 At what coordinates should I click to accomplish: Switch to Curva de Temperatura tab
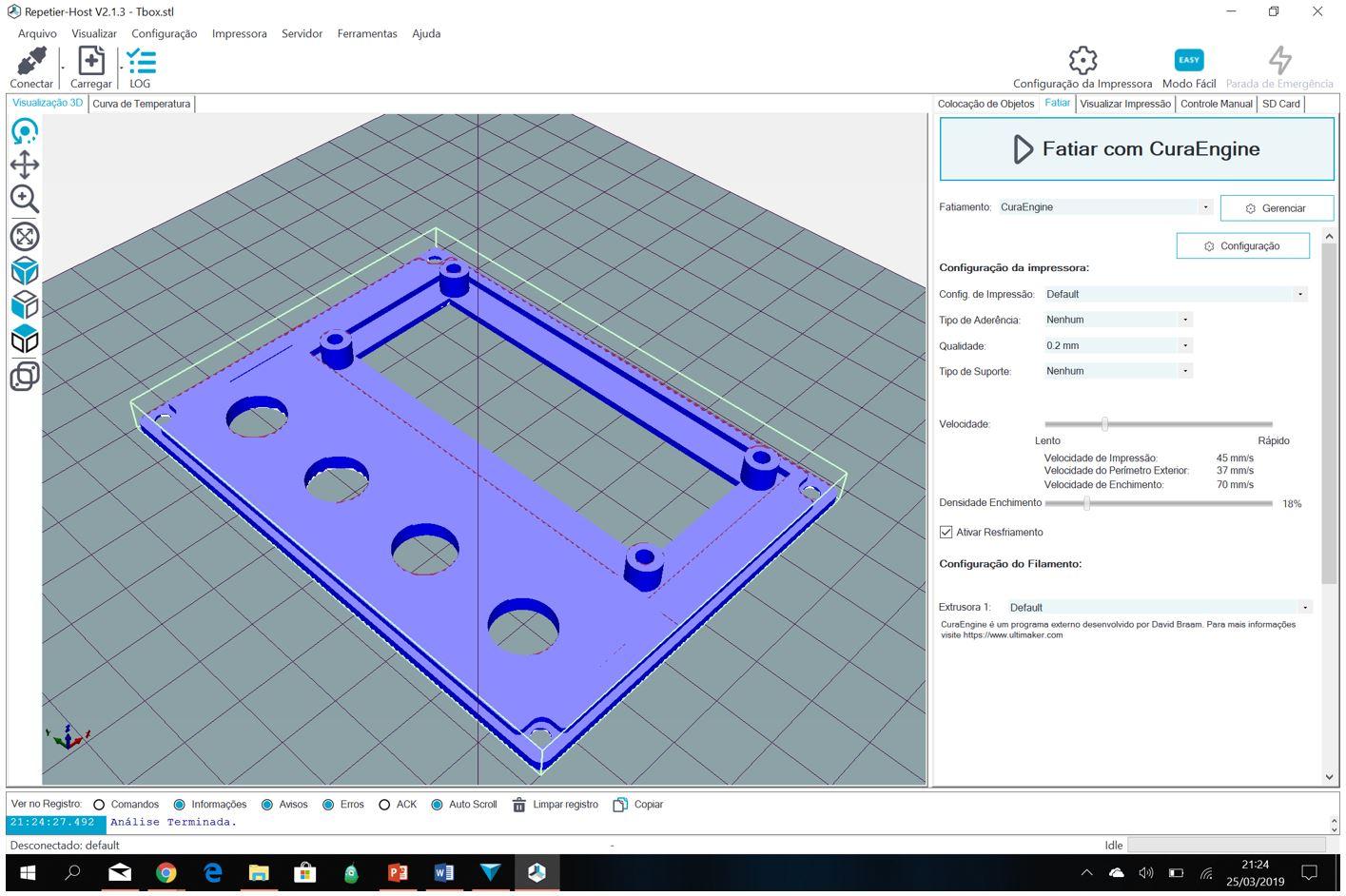point(142,104)
